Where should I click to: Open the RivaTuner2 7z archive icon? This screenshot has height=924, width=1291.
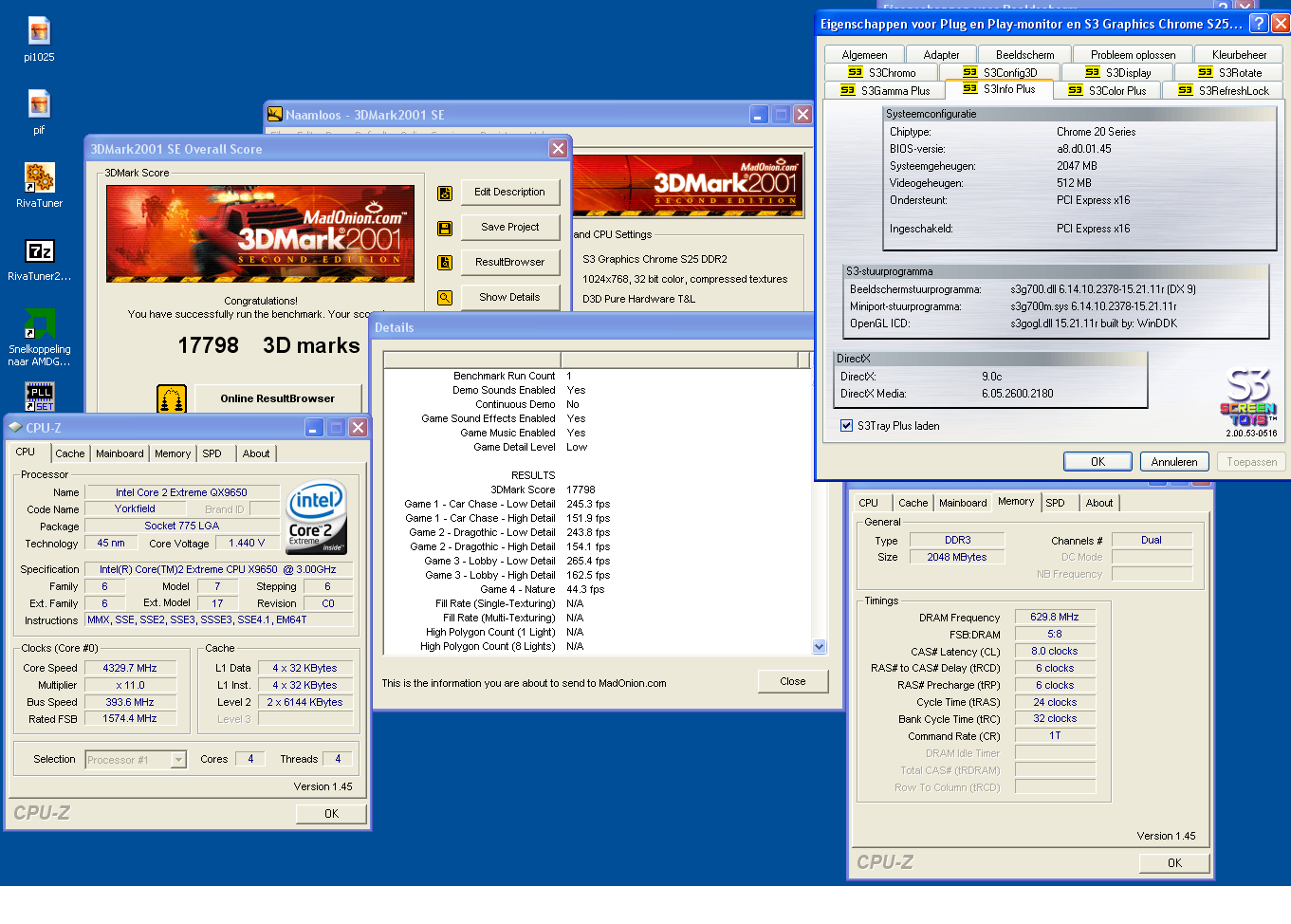(x=39, y=250)
